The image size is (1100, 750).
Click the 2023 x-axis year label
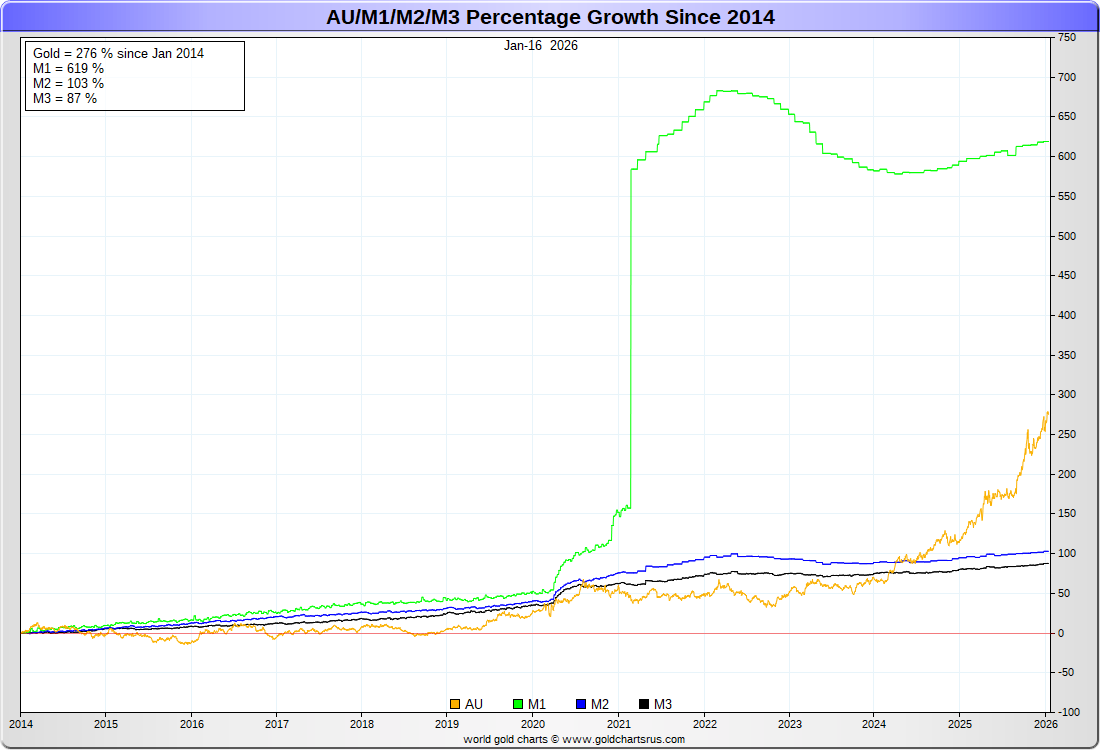789,724
